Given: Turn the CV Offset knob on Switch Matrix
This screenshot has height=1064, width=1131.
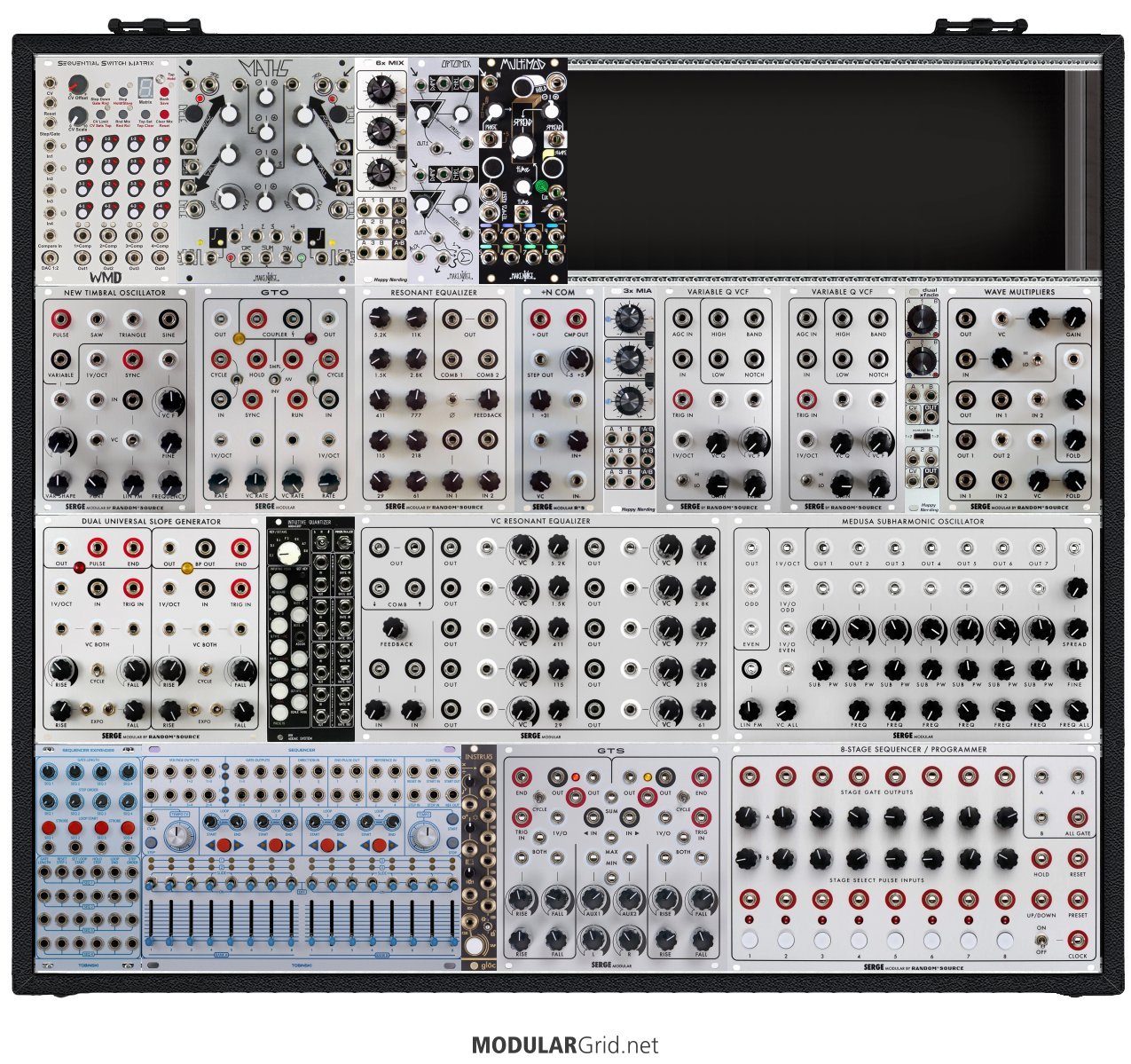Looking at the screenshot, I should click(x=78, y=84).
